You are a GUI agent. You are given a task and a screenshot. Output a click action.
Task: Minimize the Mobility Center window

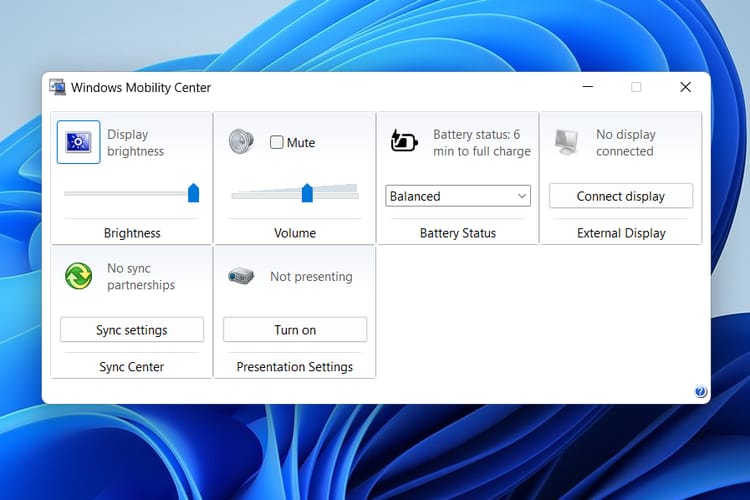click(588, 87)
